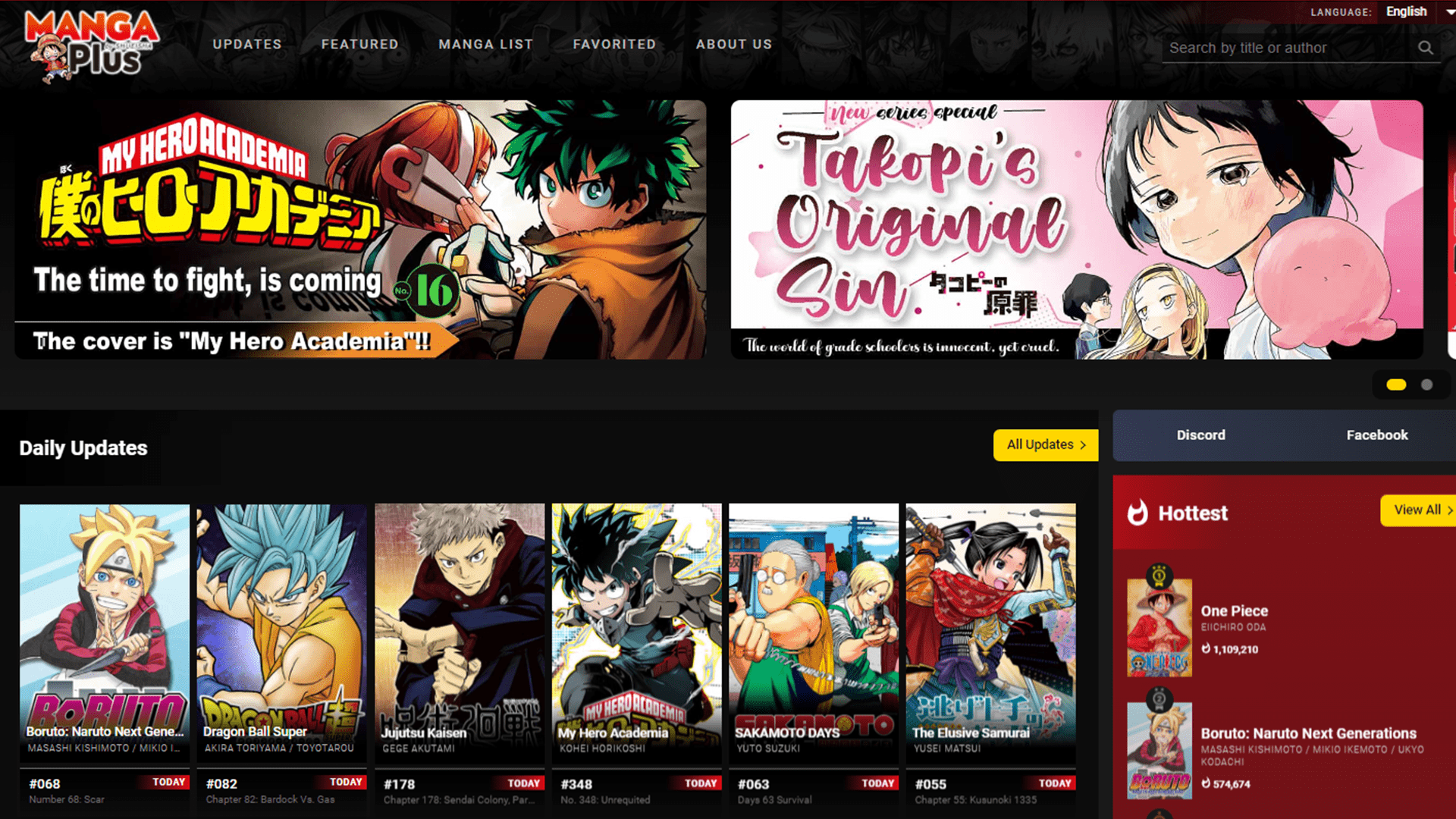The width and height of the screenshot is (1456, 819).
Task: Open the language dropdown showing English
Action: click(1417, 11)
